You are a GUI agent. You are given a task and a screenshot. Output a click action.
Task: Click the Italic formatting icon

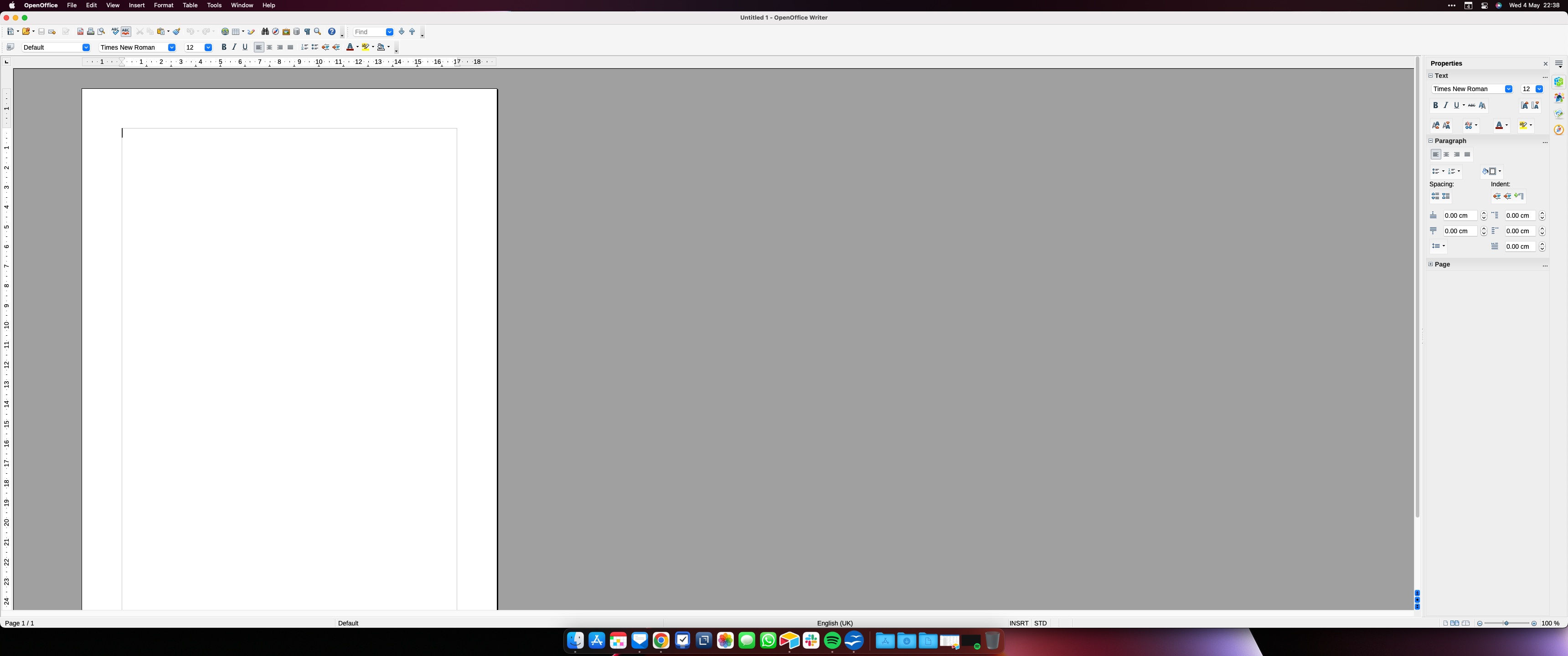coord(234,47)
